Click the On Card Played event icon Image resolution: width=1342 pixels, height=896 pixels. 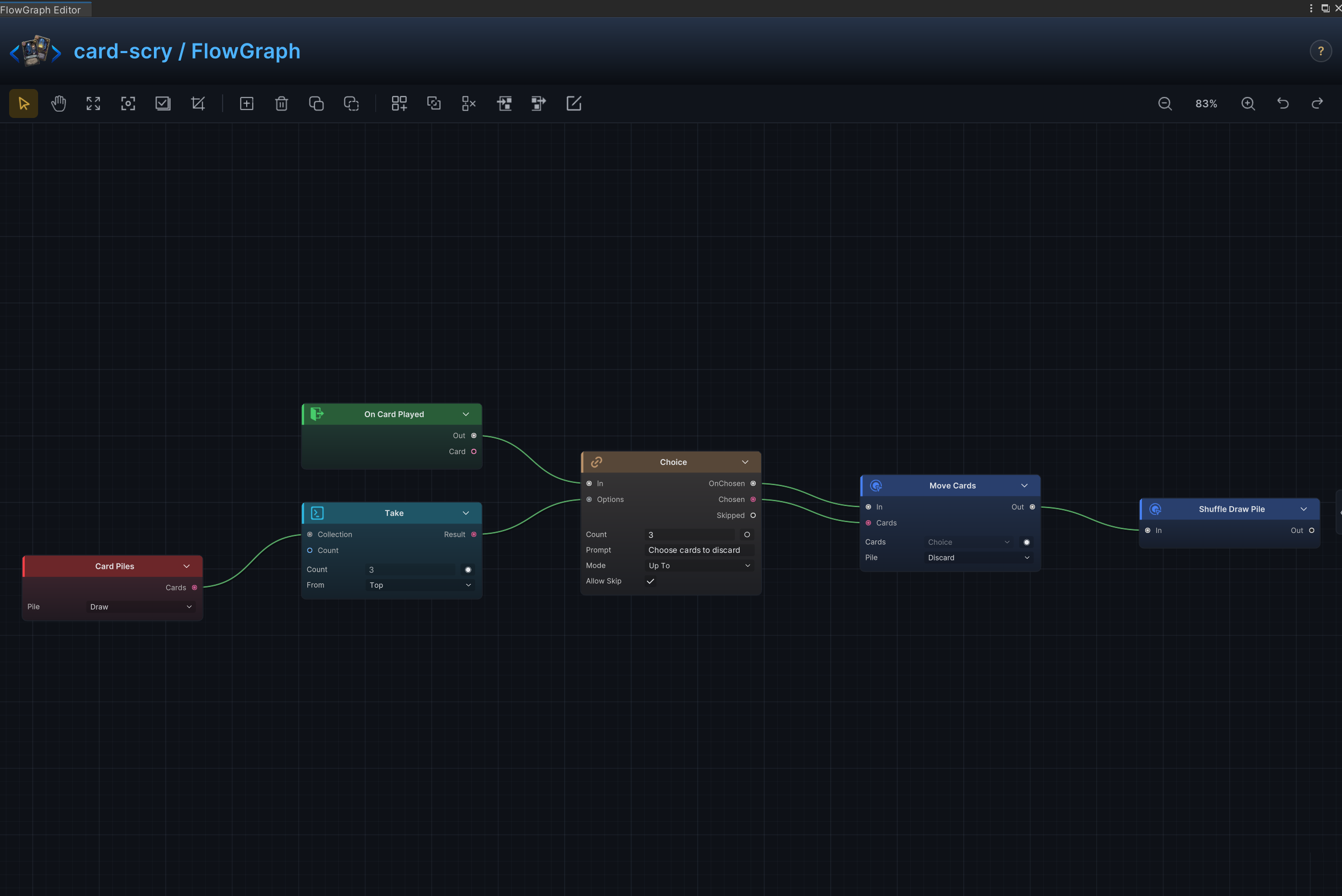(x=317, y=414)
